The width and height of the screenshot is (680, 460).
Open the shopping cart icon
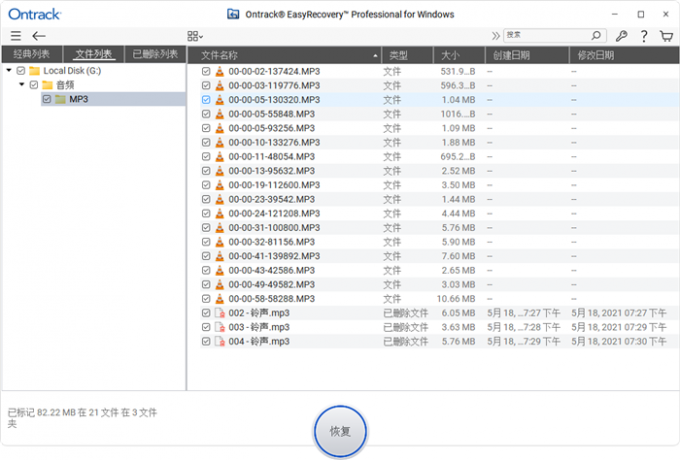tap(666, 36)
